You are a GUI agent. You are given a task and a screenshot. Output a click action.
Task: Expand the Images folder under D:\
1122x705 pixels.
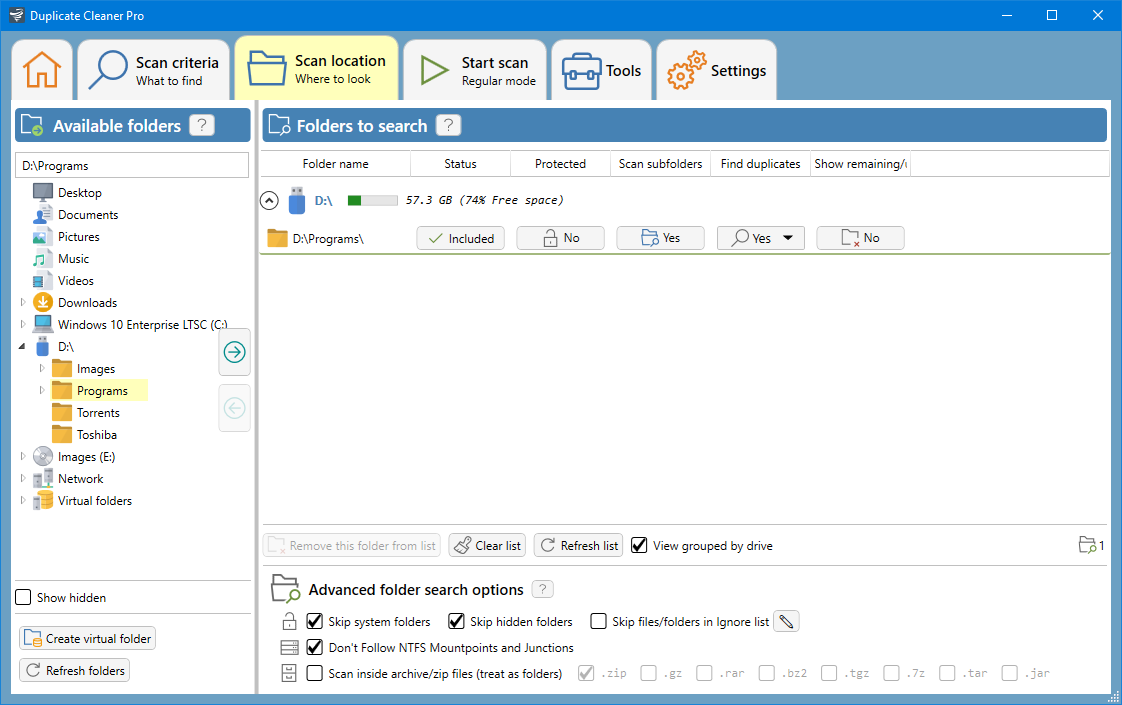[x=42, y=369]
